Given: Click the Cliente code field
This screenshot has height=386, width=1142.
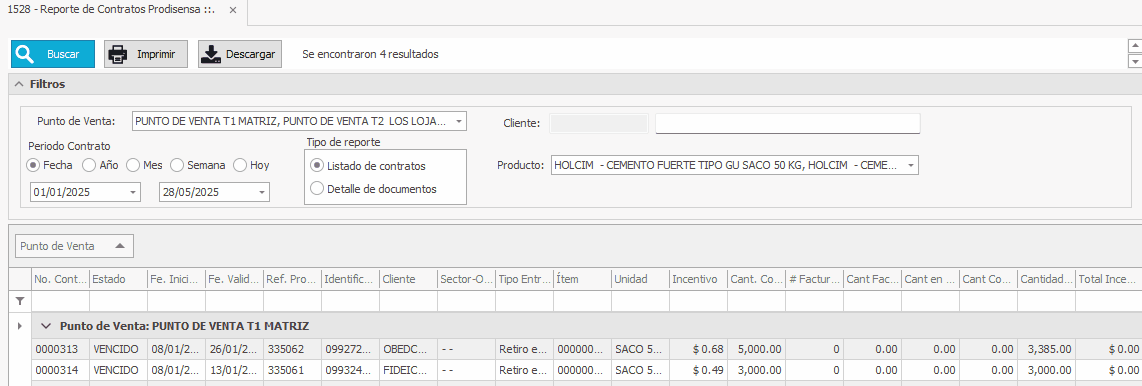Looking at the screenshot, I should point(598,124).
